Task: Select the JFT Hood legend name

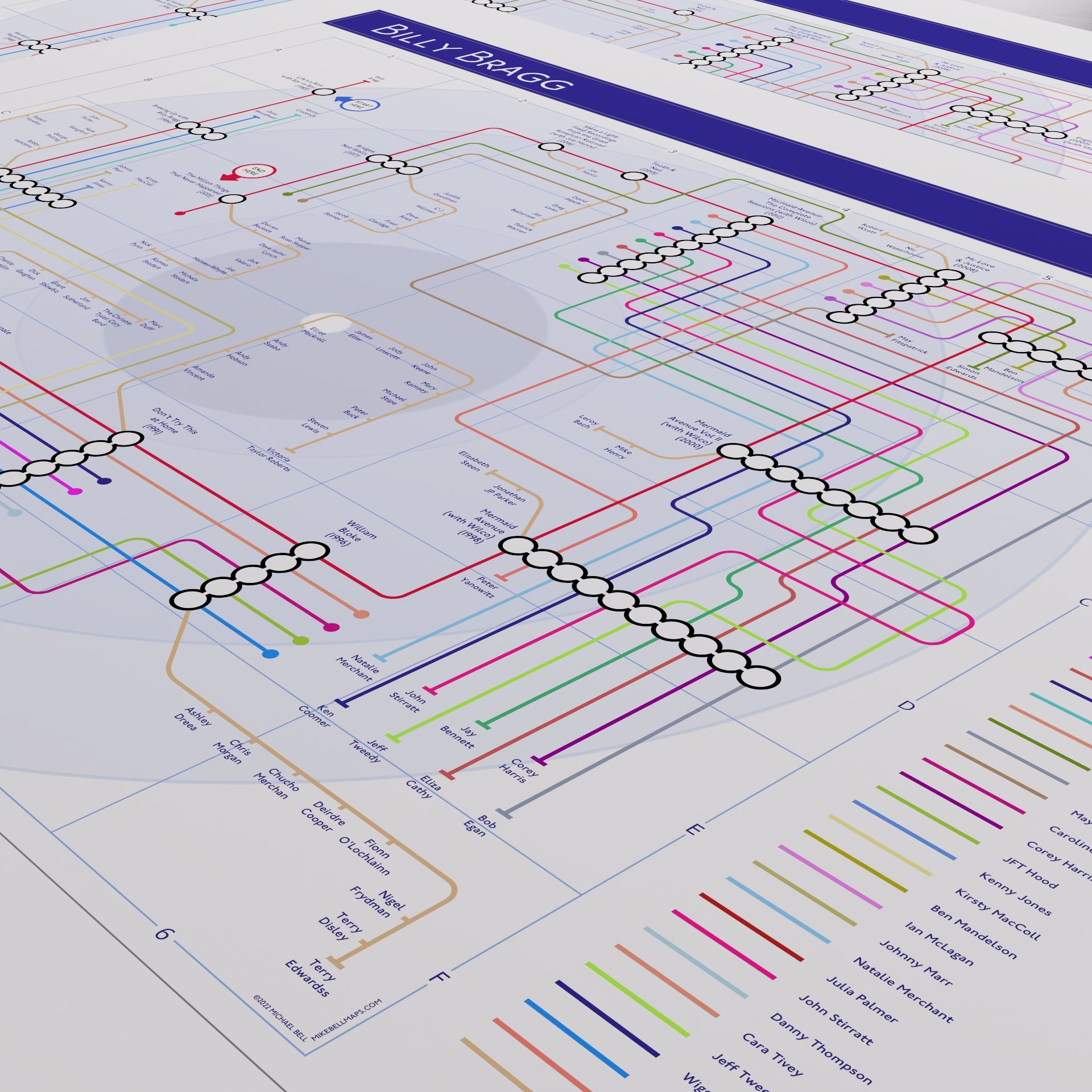Action: [x=1030, y=873]
